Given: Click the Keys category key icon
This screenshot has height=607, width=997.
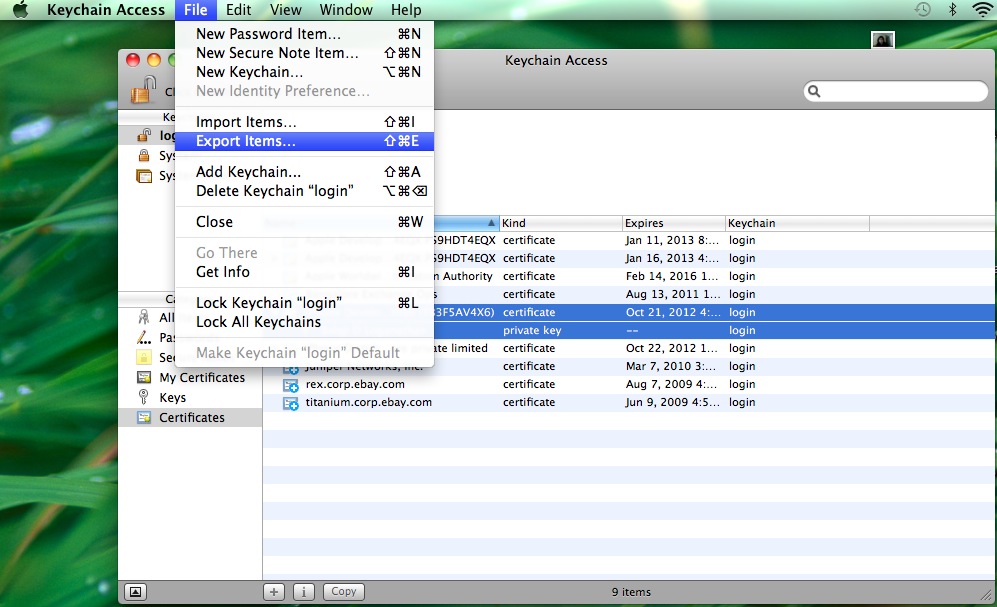Looking at the screenshot, I should click(x=144, y=397).
